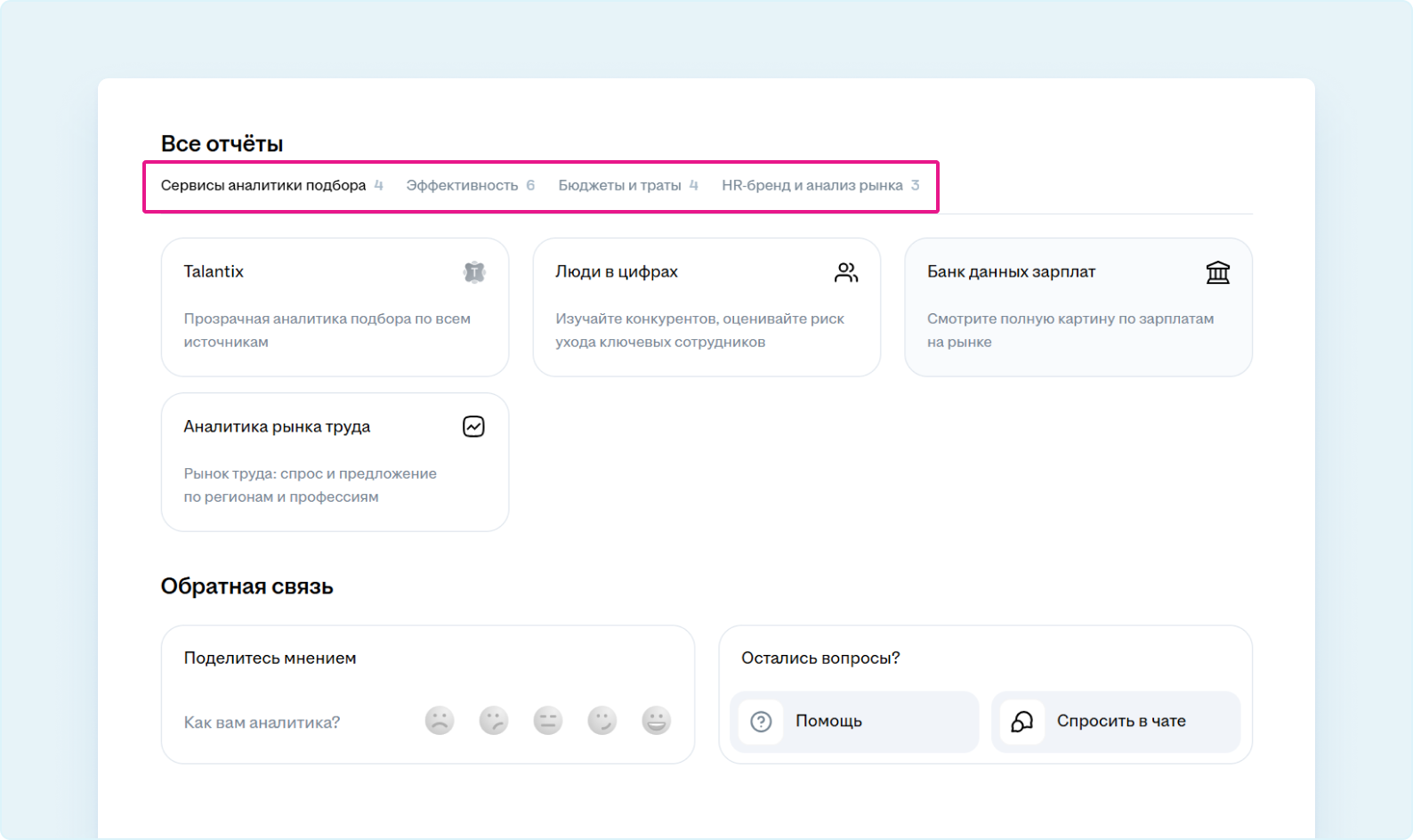Choose the confused face rating

pyautogui.click(x=494, y=721)
